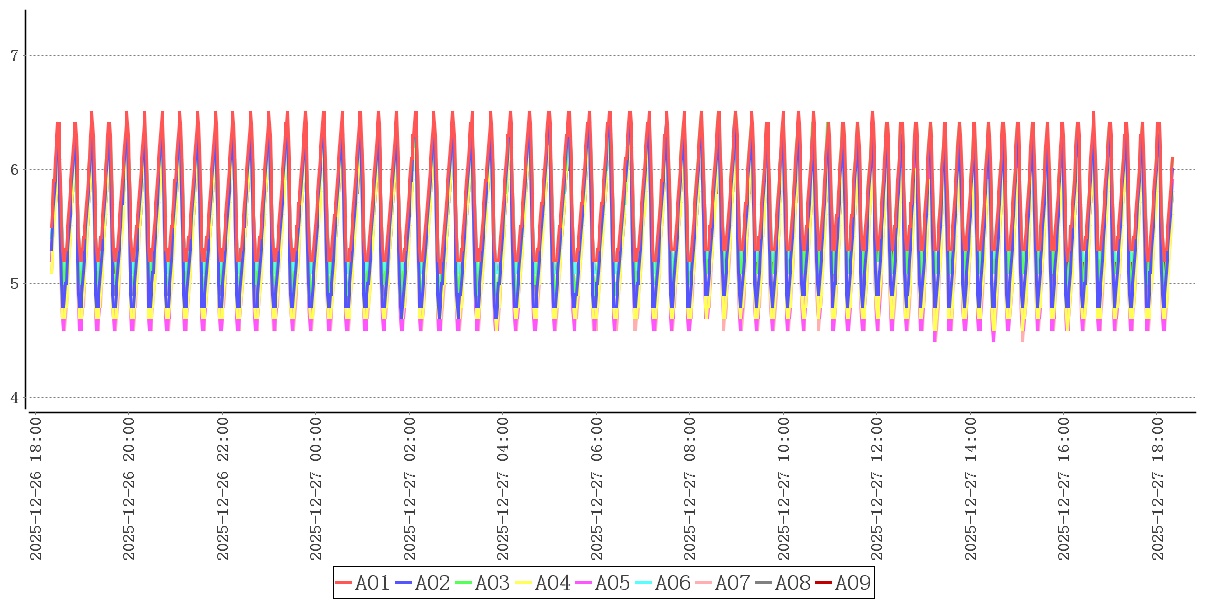Image resolution: width=1207 pixels, height=600 pixels.
Task: Click the y-axis value 4 label
Action: click(x=14, y=398)
